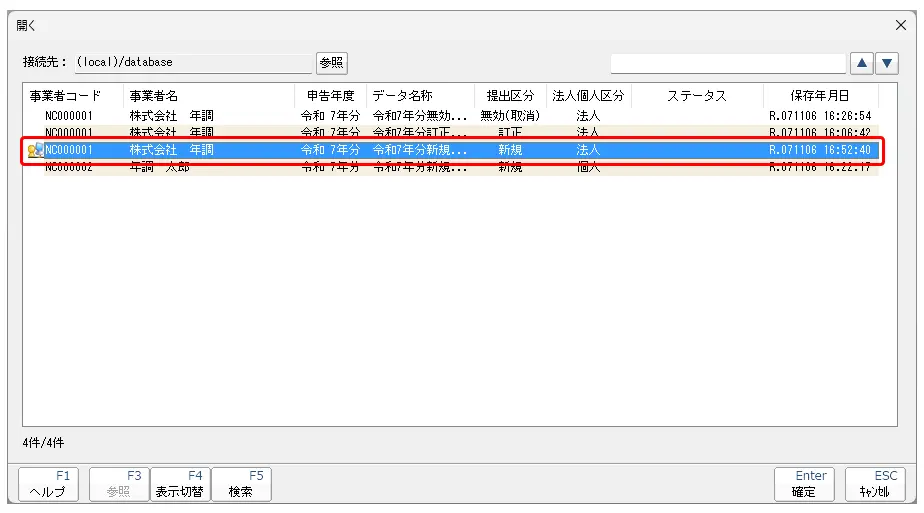Click the up arrow search navigation button
The width and height of the screenshot is (924, 513).
[x=862, y=63]
